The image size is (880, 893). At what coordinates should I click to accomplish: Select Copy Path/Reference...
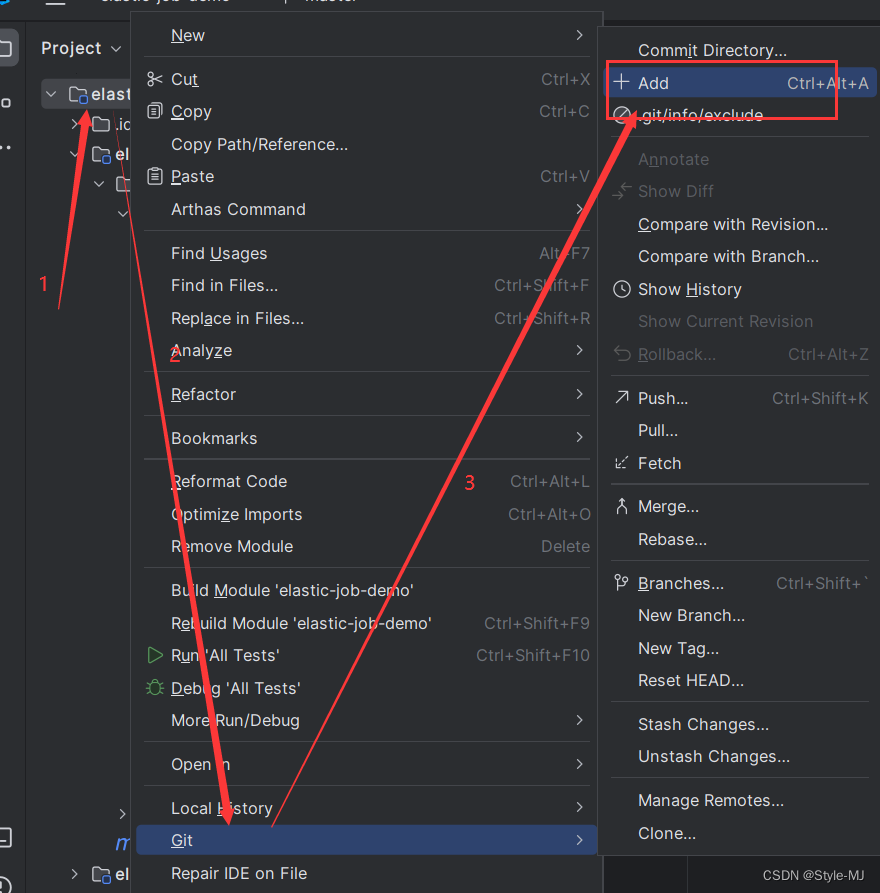click(367, 144)
